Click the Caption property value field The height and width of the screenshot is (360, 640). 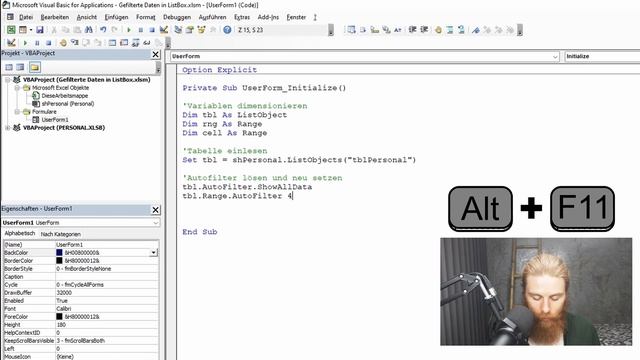[107, 277]
